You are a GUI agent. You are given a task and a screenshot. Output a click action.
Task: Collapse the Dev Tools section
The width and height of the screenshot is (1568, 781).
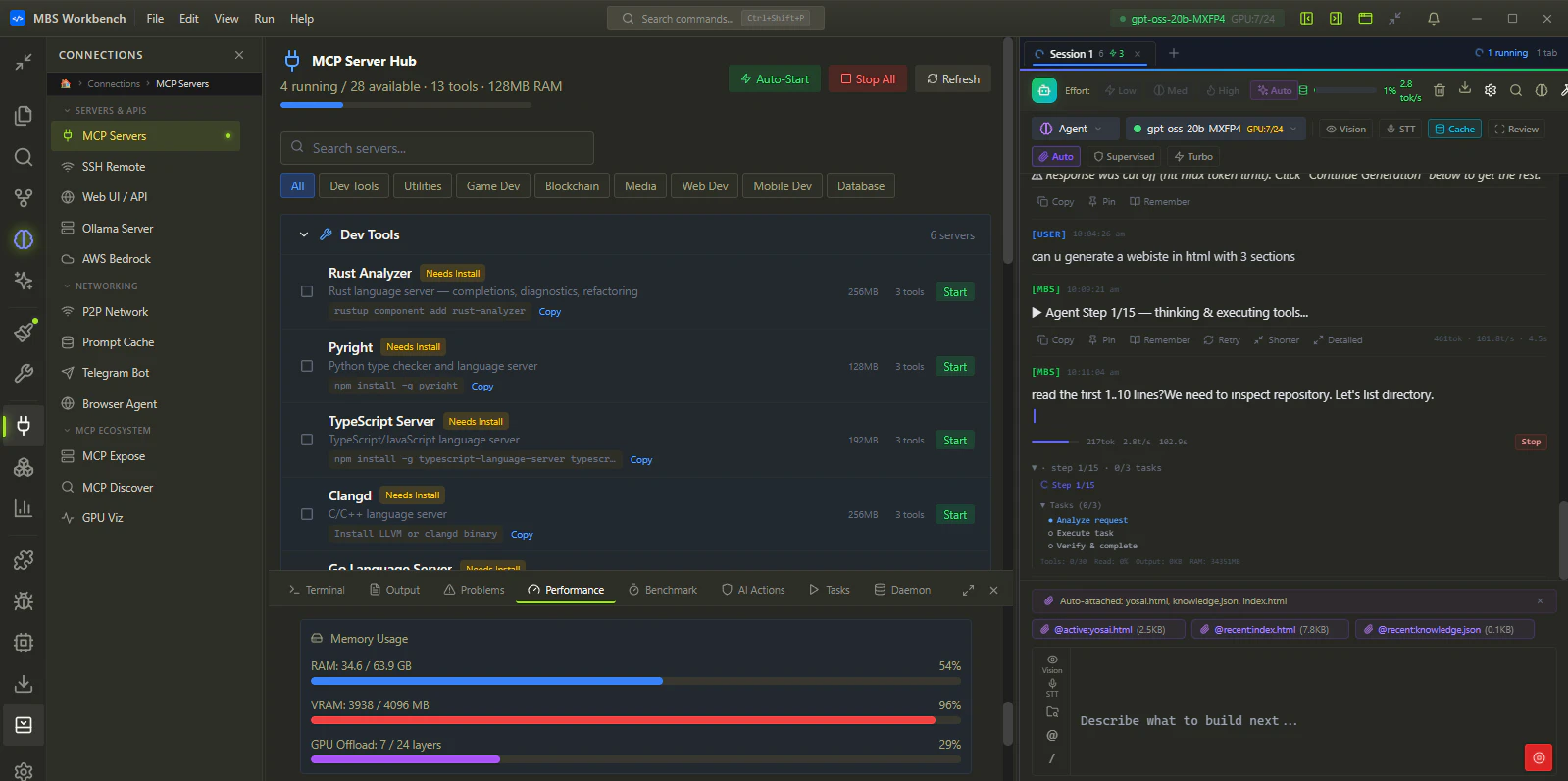coord(304,234)
